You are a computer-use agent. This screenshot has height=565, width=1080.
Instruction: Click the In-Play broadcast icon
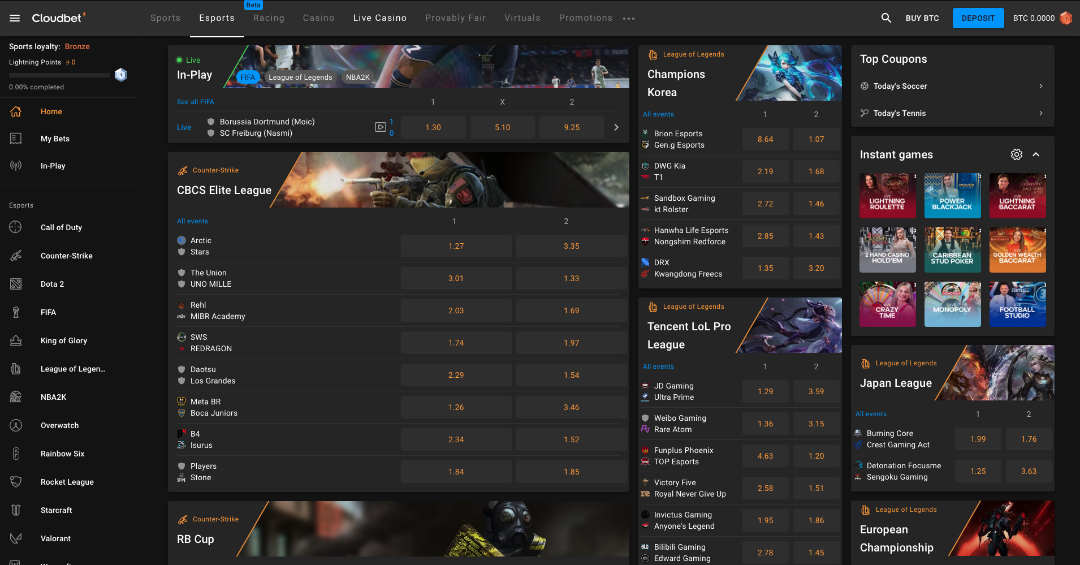pyautogui.click(x=16, y=166)
